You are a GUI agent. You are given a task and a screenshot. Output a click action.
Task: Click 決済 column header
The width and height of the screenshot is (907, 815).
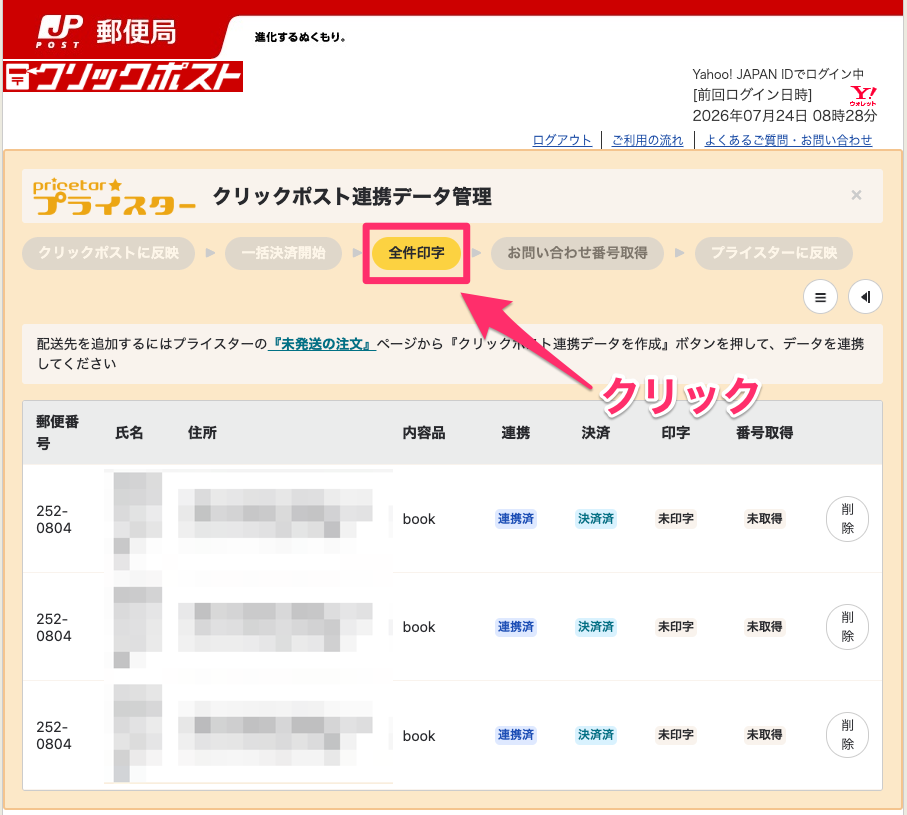point(596,433)
